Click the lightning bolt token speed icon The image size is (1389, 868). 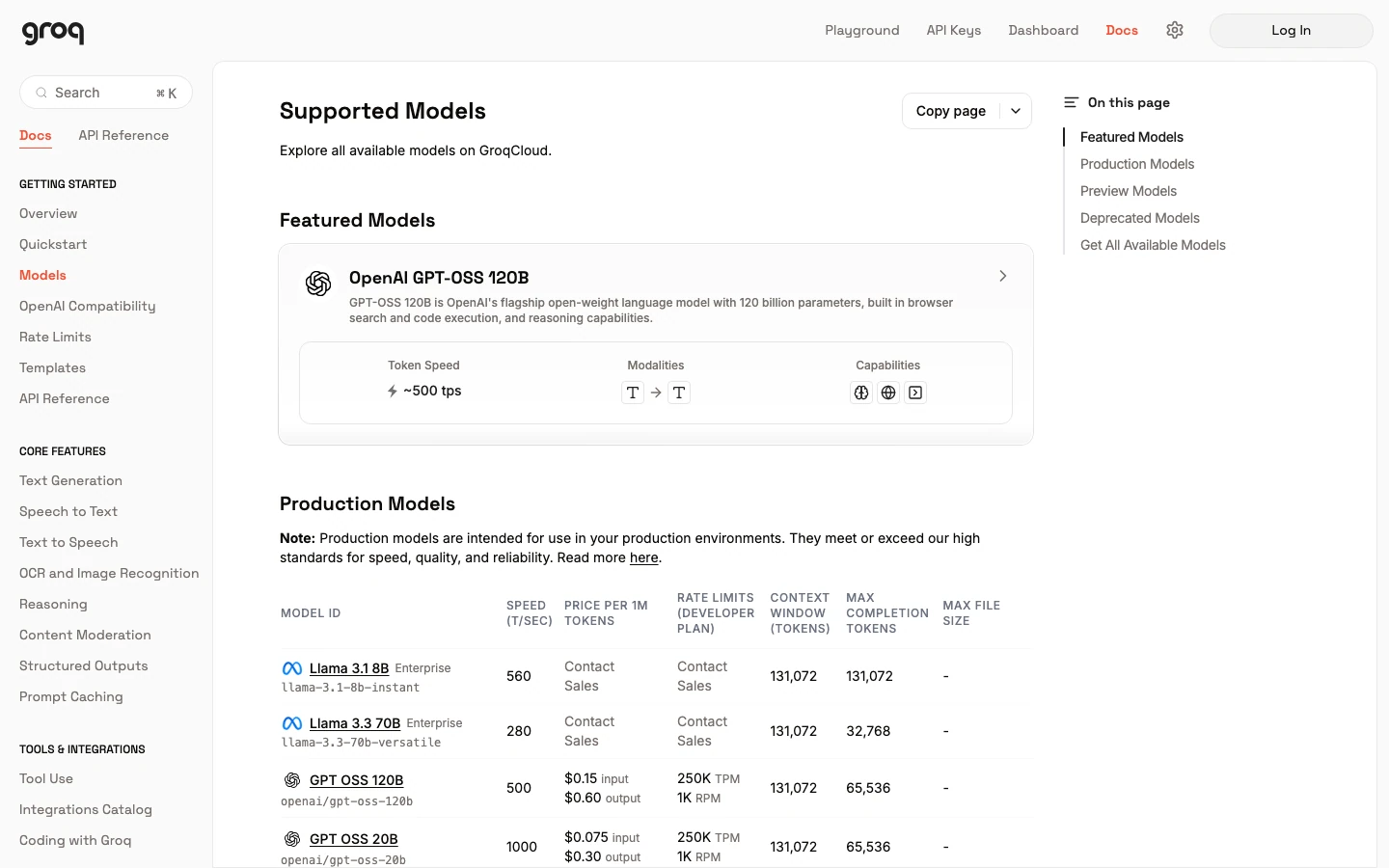click(x=393, y=391)
